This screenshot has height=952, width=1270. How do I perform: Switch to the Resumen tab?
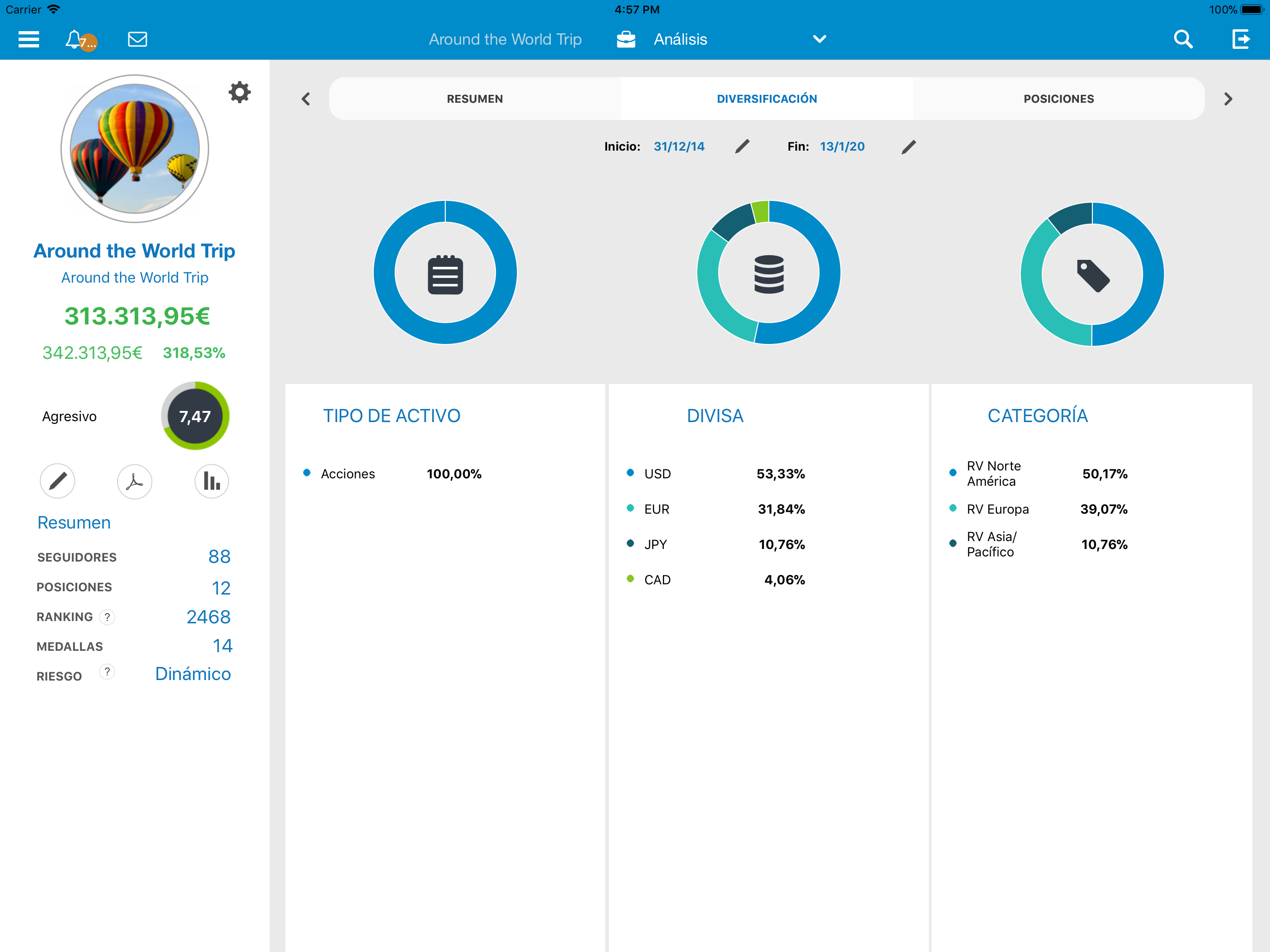pyautogui.click(x=474, y=99)
